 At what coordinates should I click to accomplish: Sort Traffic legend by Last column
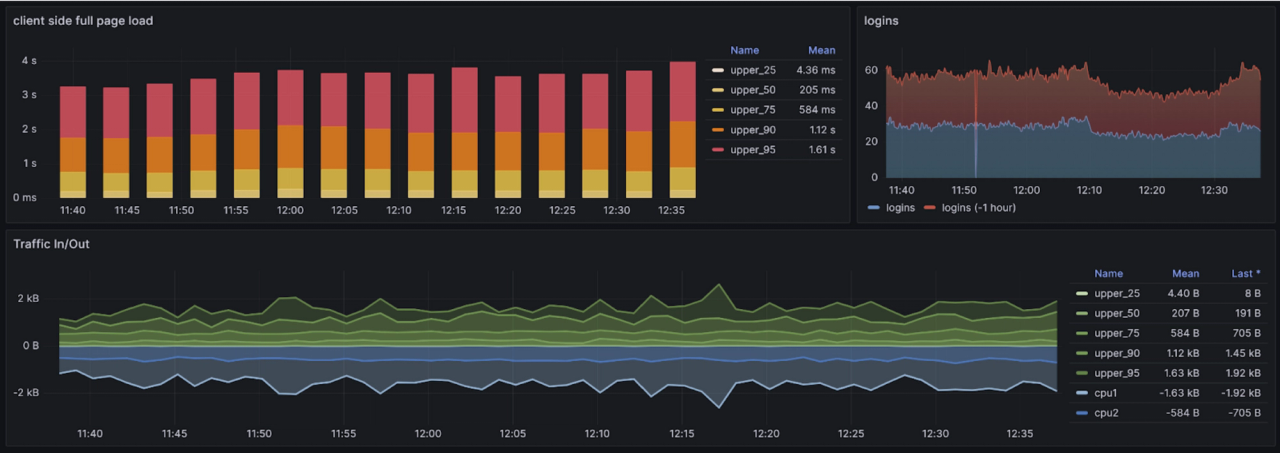(1247, 273)
